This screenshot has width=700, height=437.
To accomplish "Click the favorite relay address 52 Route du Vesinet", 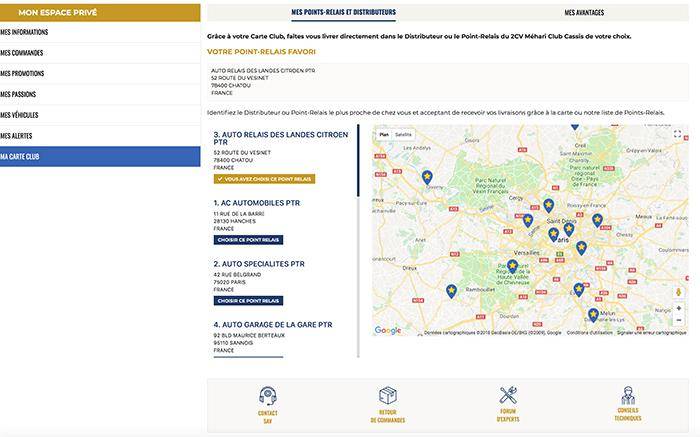I will (240, 78).
